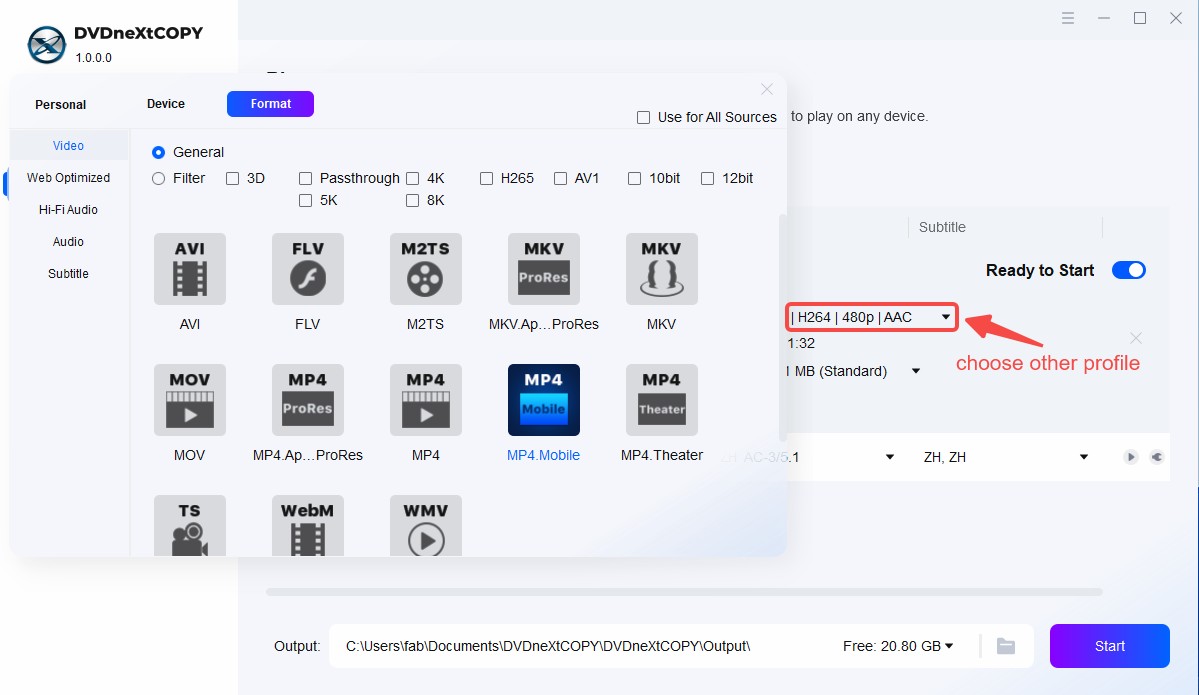
Task: Click the DVDneXtCOPY logo icon
Action: pyautogui.click(x=47, y=45)
